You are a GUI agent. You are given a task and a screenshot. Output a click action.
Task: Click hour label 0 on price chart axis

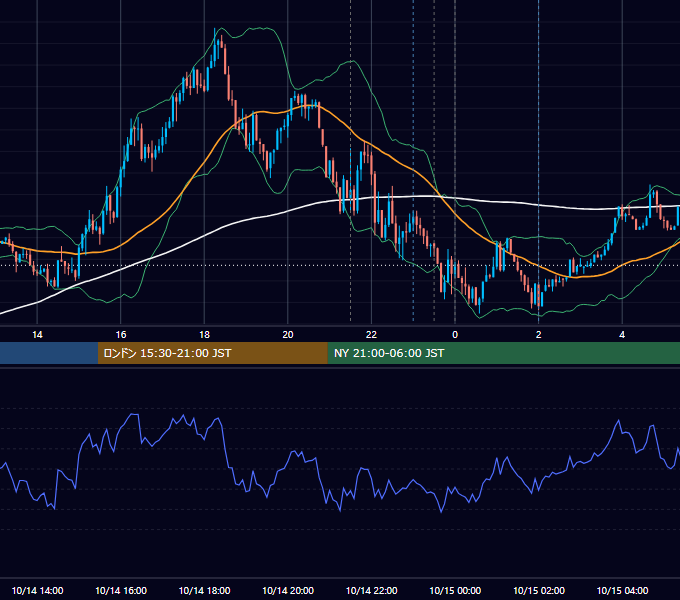click(455, 335)
